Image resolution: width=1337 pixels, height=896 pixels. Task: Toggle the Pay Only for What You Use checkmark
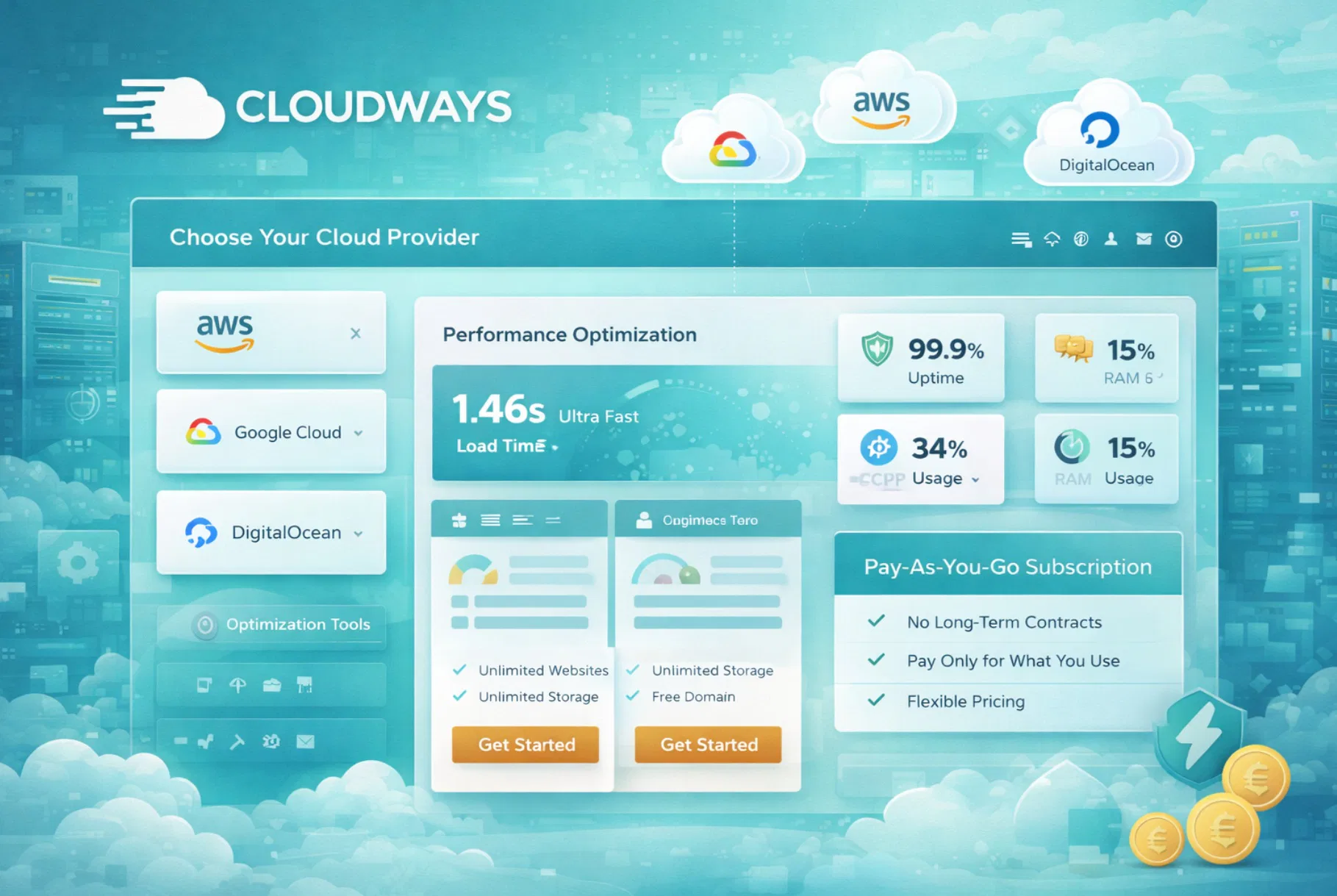875,661
